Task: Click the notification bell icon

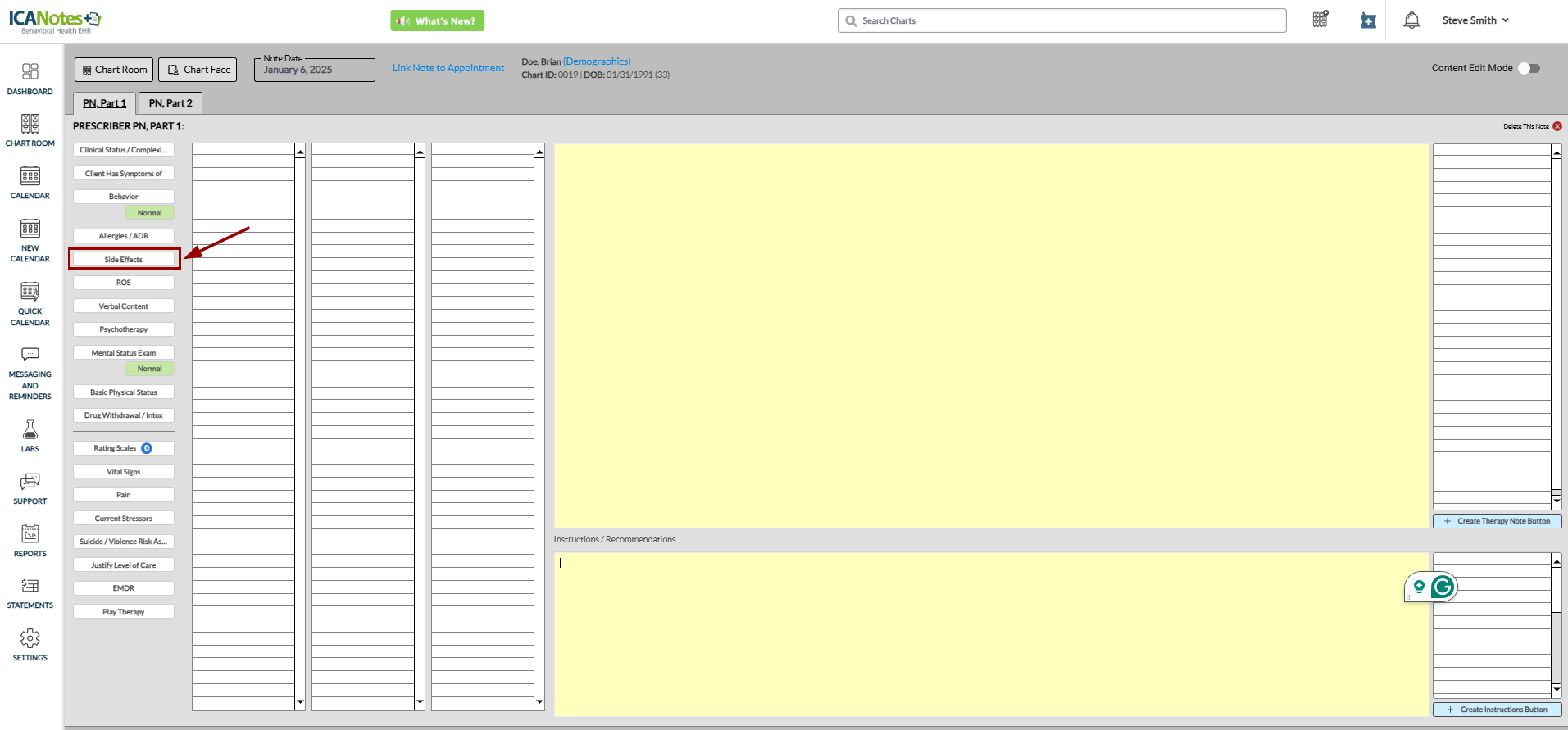Action: pyautogui.click(x=1411, y=20)
